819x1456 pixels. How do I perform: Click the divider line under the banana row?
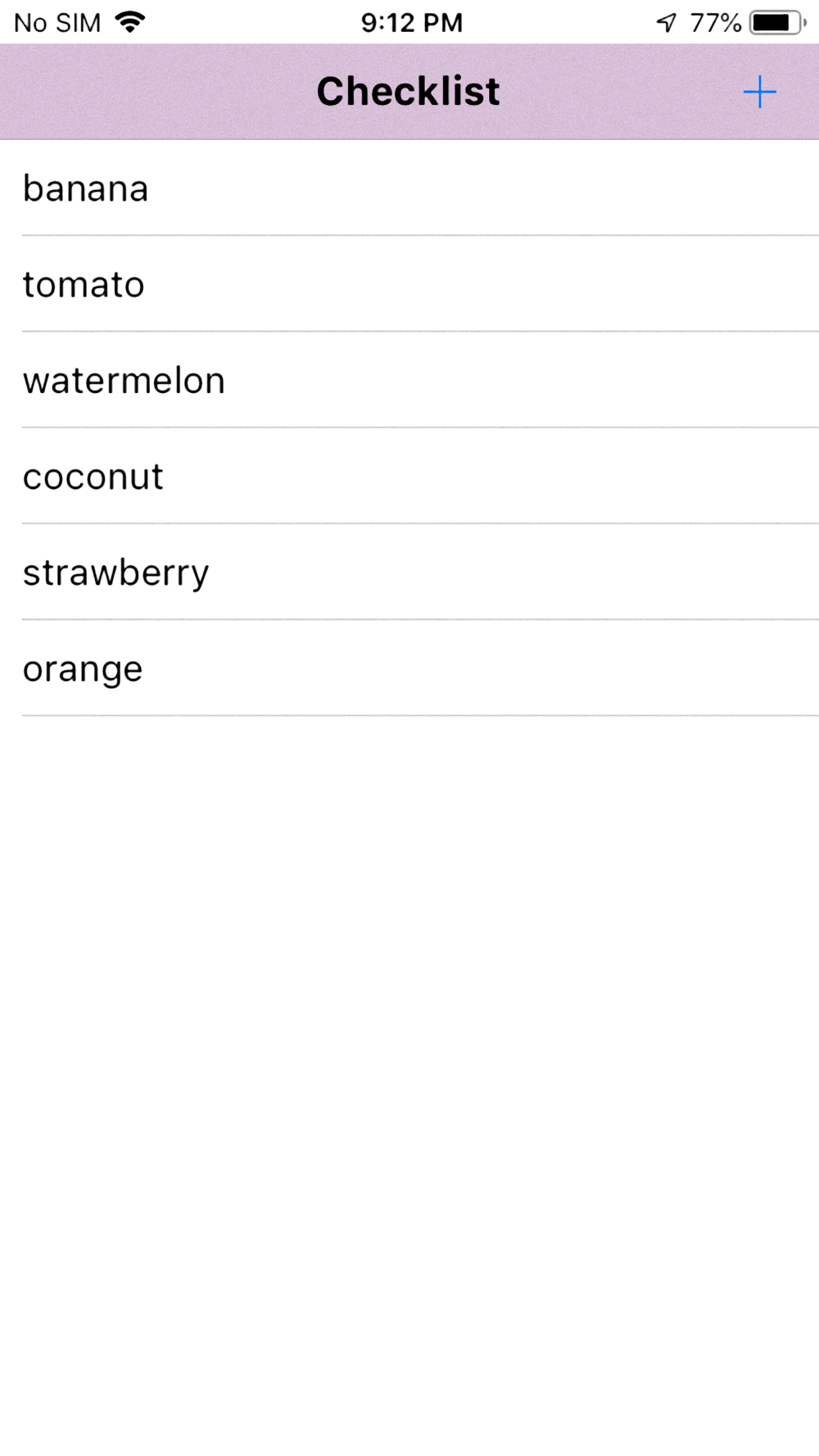(420, 235)
